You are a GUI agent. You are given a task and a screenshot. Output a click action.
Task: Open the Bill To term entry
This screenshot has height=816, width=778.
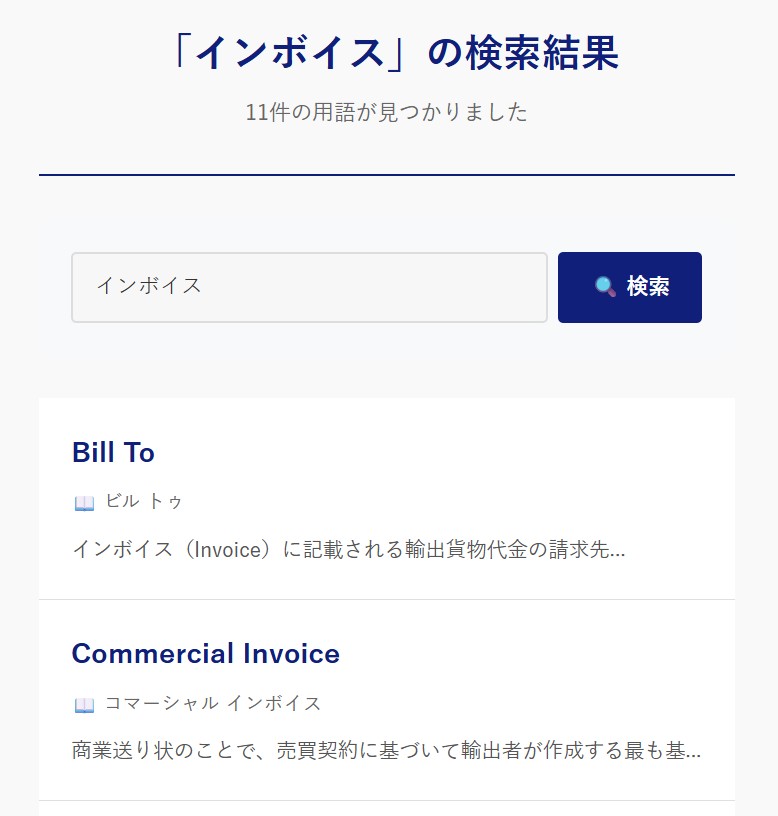pos(113,452)
